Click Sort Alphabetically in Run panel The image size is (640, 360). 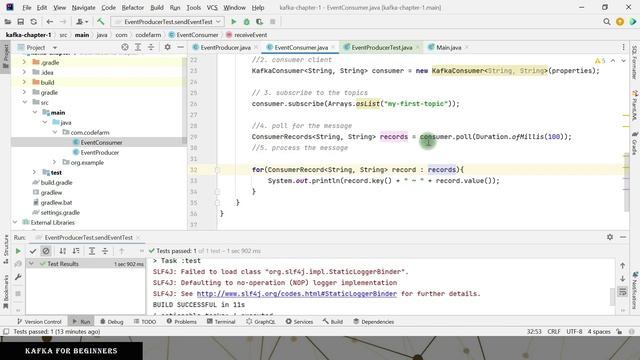[x=62, y=251]
